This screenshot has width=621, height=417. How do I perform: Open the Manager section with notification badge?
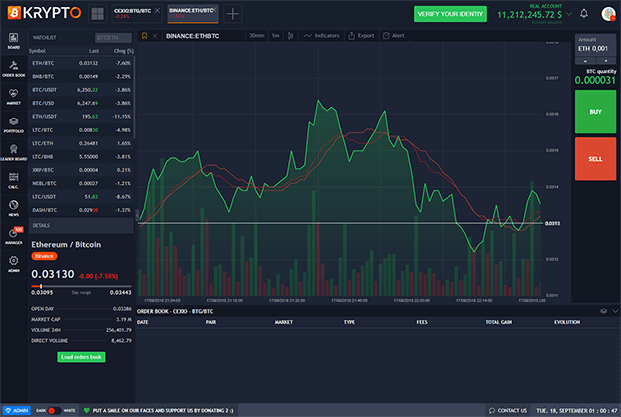click(13, 236)
